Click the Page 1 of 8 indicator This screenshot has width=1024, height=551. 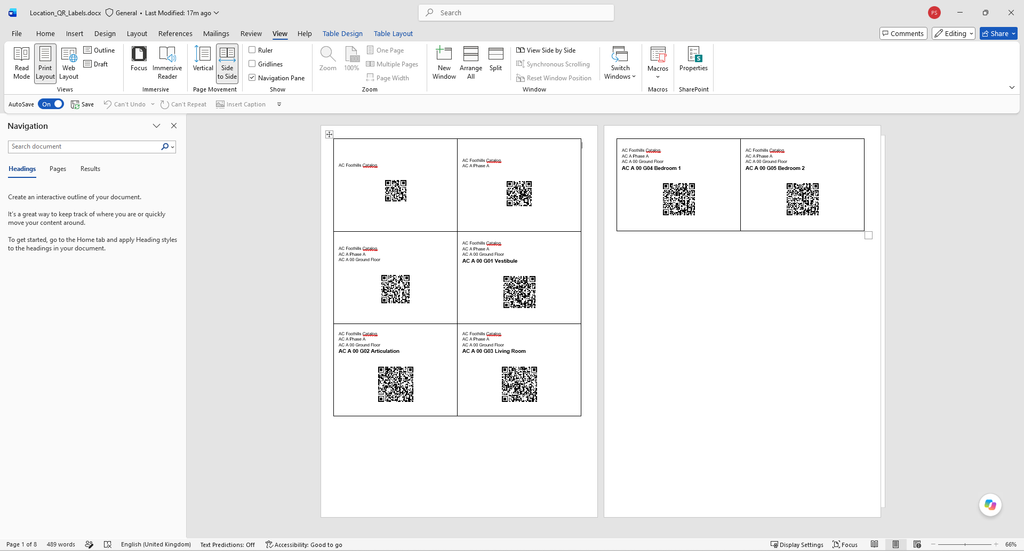(x=22, y=544)
